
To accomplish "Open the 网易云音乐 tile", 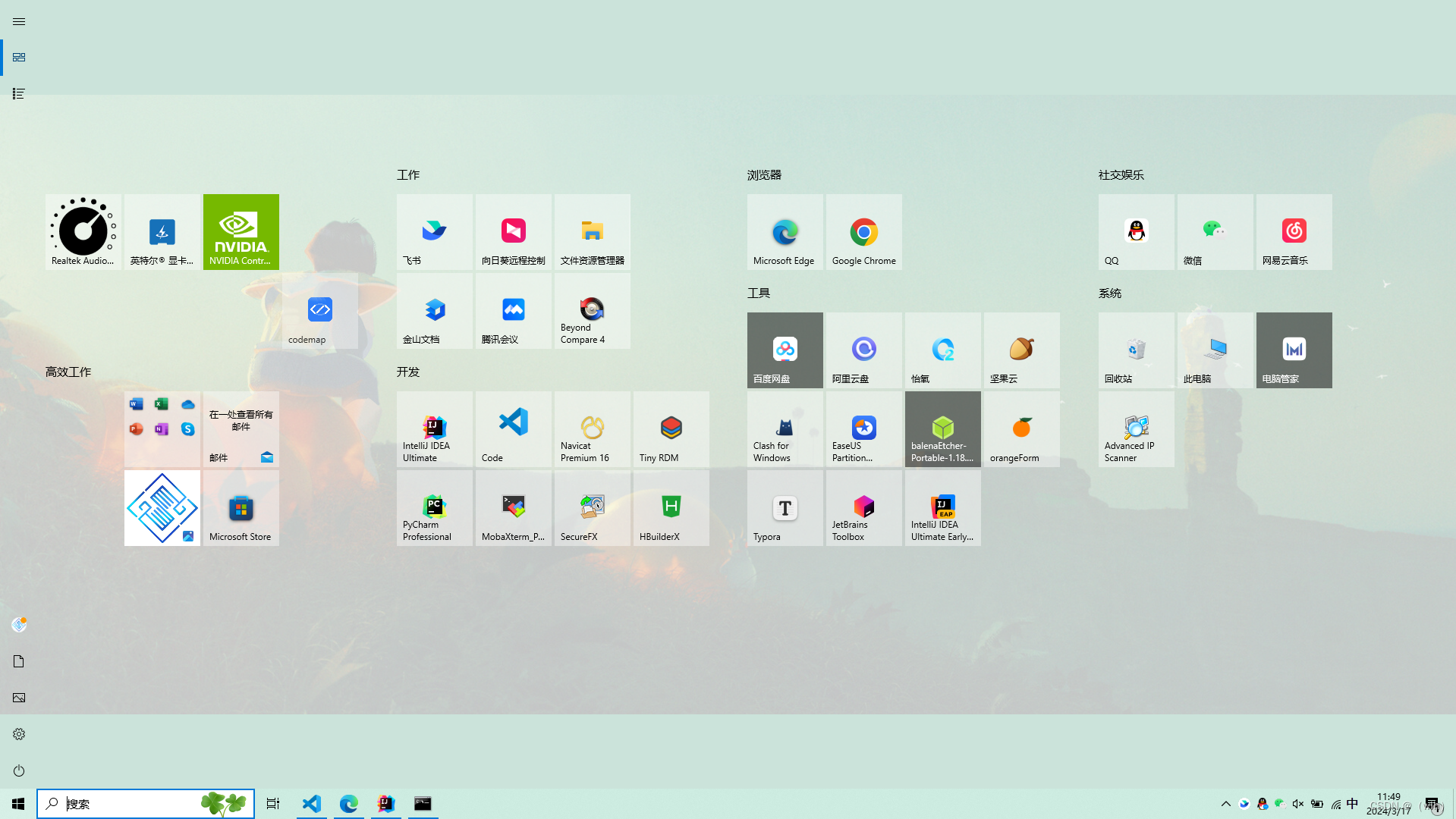I will pyautogui.click(x=1294, y=232).
